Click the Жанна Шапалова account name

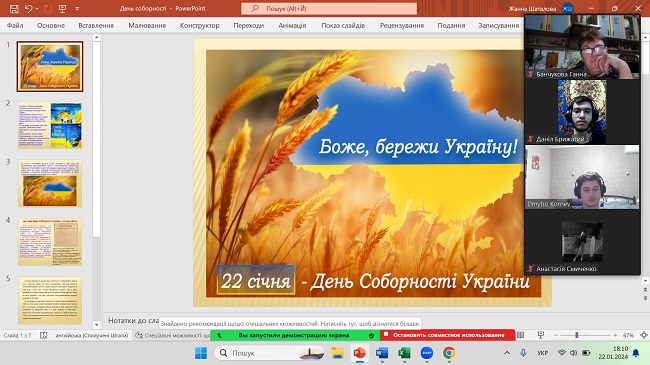tap(532, 8)
